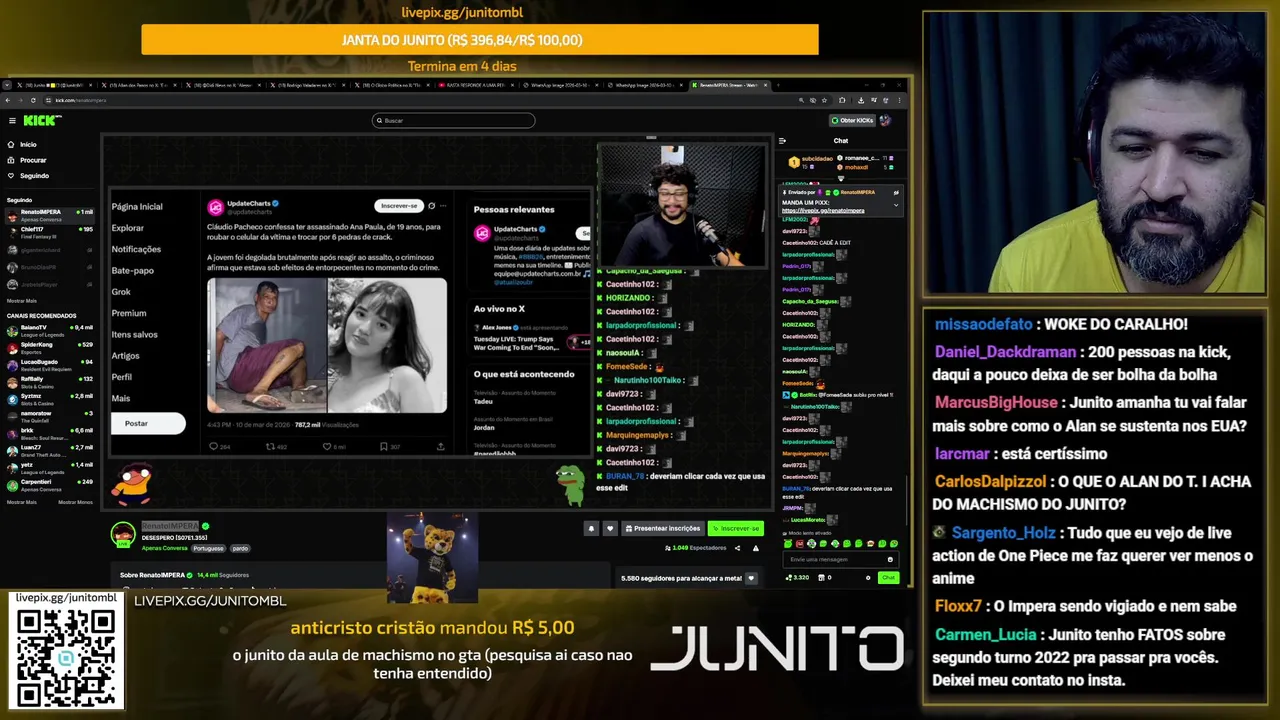Click the share icon beside Espectadores count
Viewport: 1280px width, 720px height.
pyautogui.click(x=737, y=548)
